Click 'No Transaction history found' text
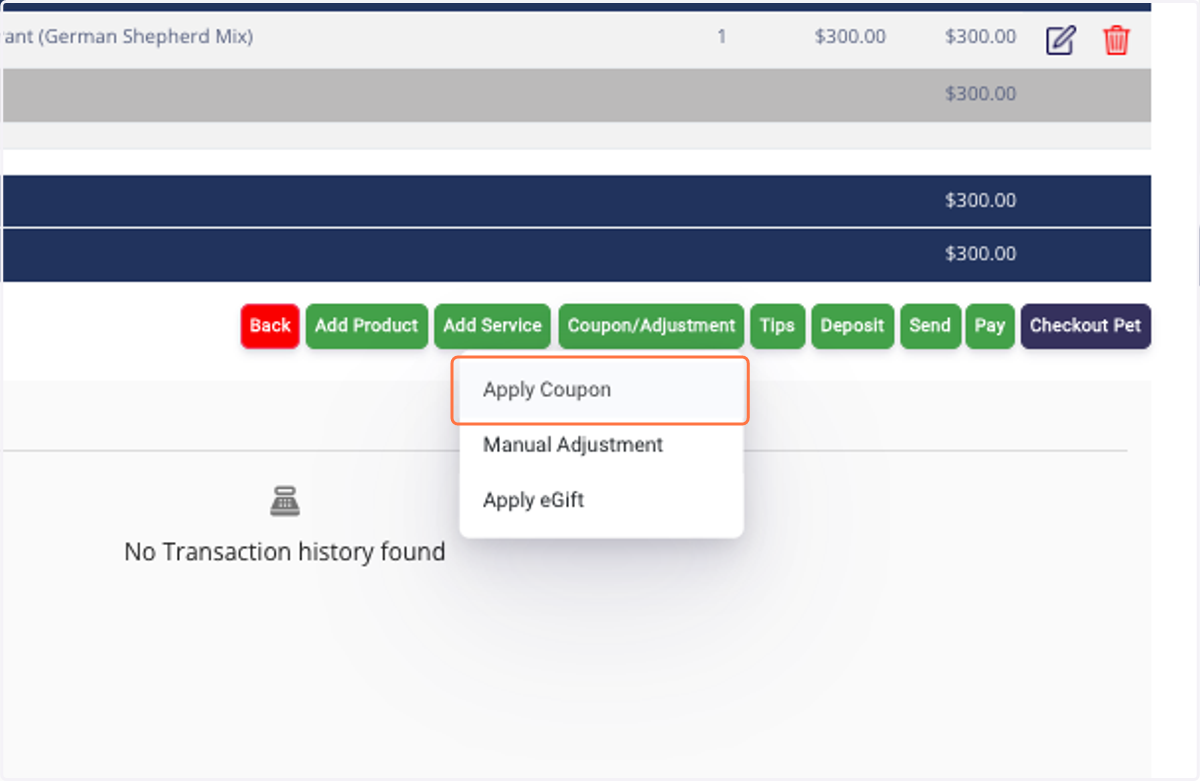This screenshot has width=1200, height=781. (x=285, y=552)
